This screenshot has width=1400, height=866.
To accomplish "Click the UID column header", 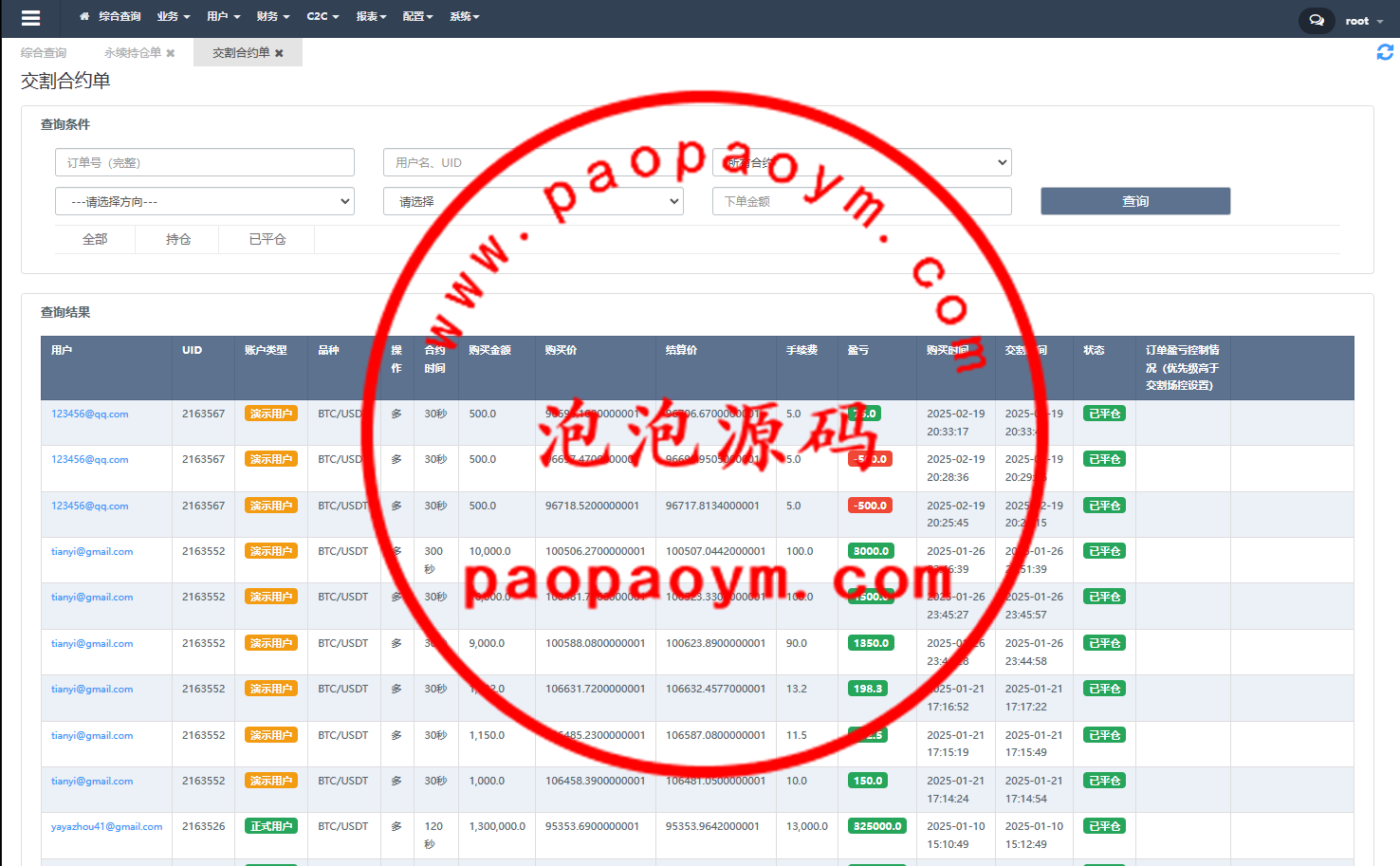I will pyautogui.click(x=203, y=368).
